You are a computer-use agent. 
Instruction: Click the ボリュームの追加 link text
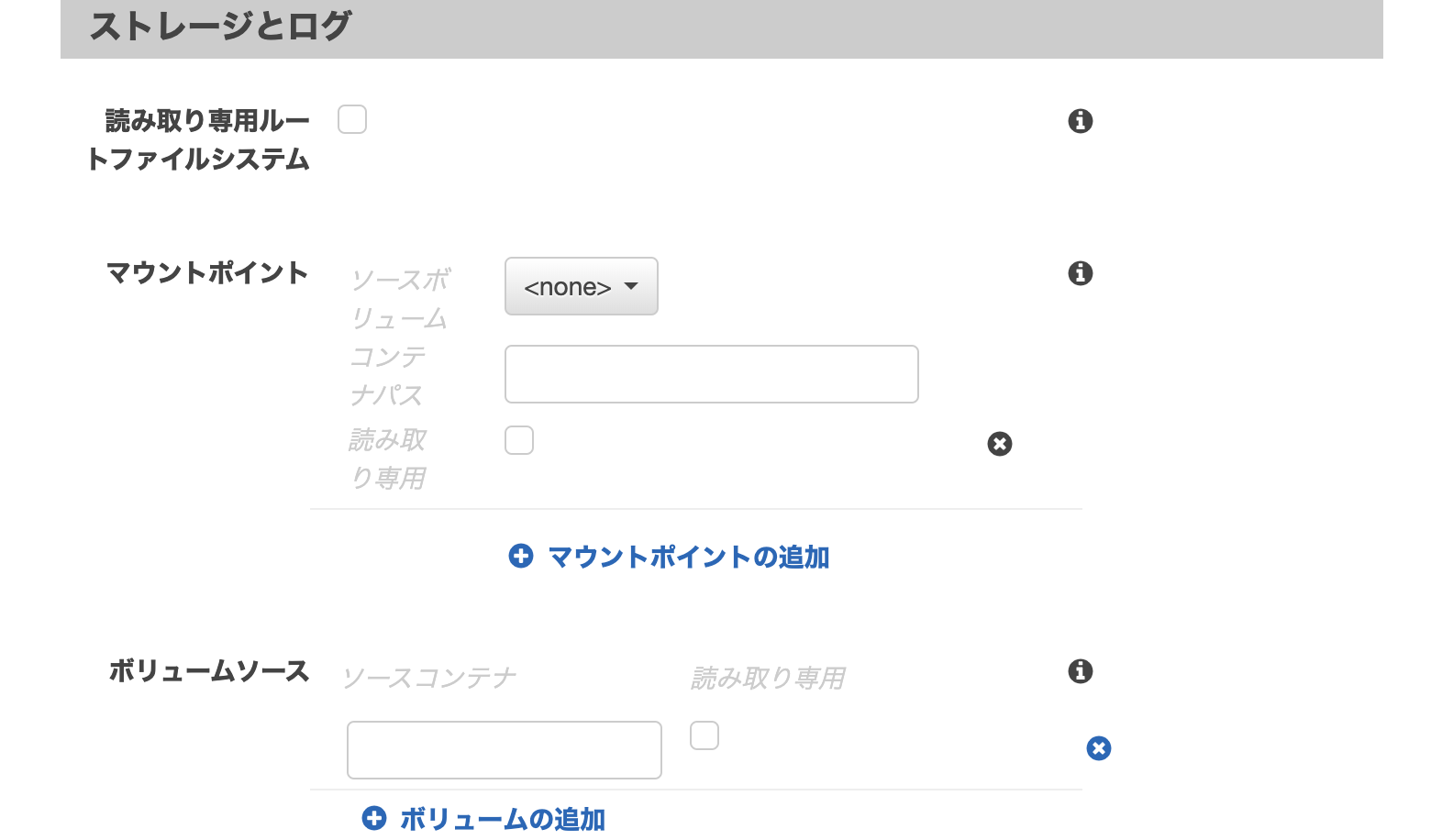pos(503,819)
